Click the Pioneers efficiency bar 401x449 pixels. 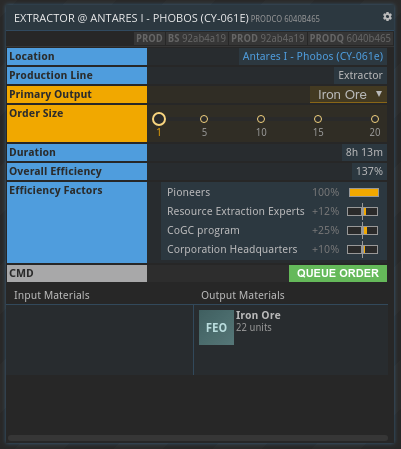(364, 192)
